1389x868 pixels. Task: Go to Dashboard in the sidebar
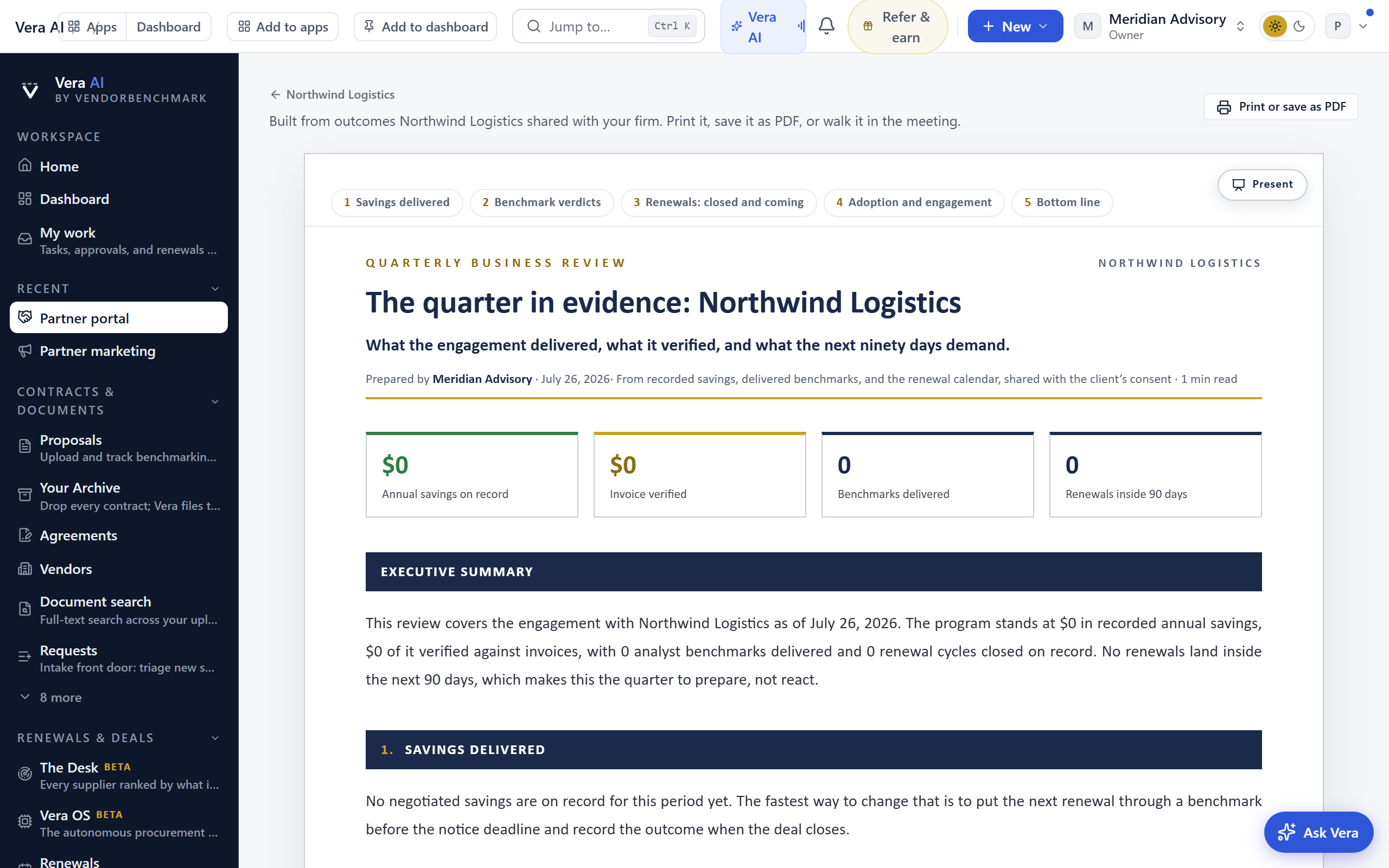pos(119,199)
